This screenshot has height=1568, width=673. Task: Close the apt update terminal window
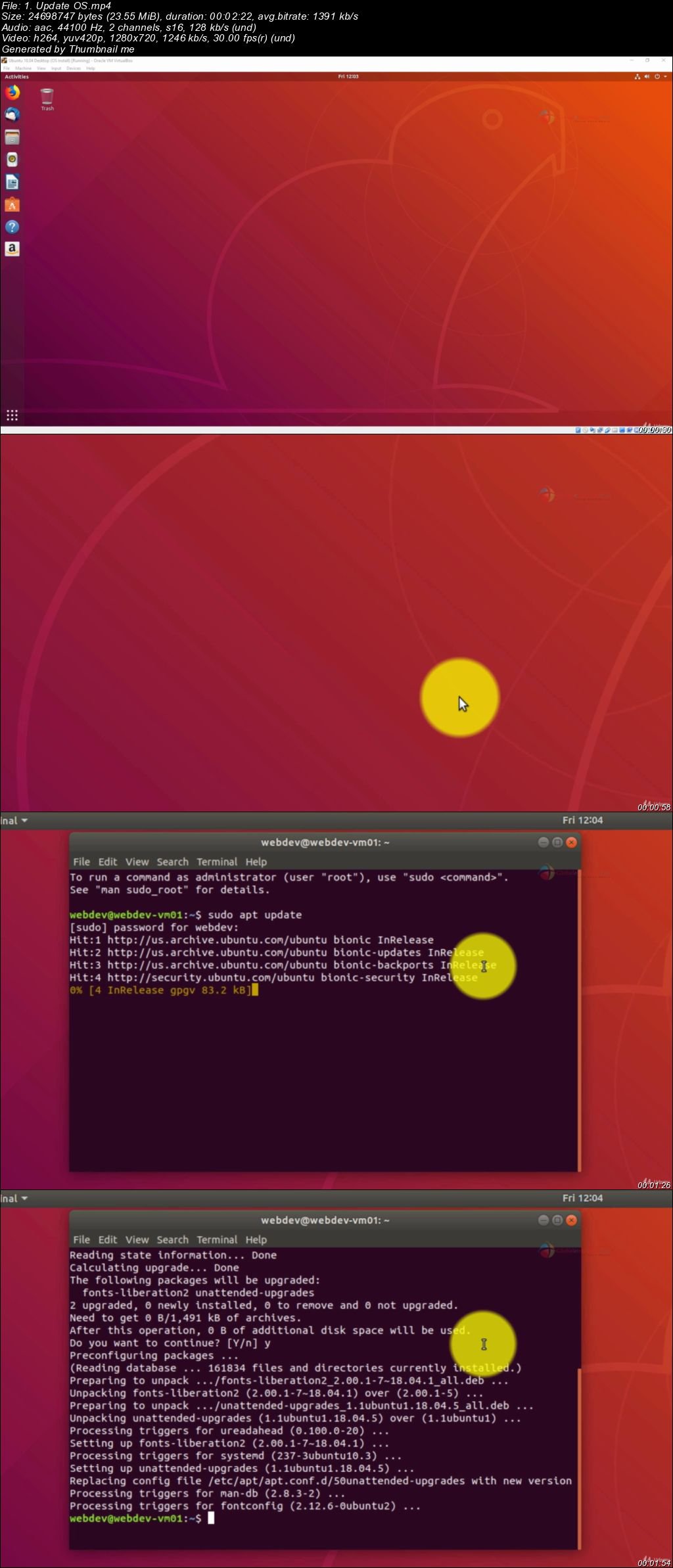pyautogui.click(x=571, y=842)
